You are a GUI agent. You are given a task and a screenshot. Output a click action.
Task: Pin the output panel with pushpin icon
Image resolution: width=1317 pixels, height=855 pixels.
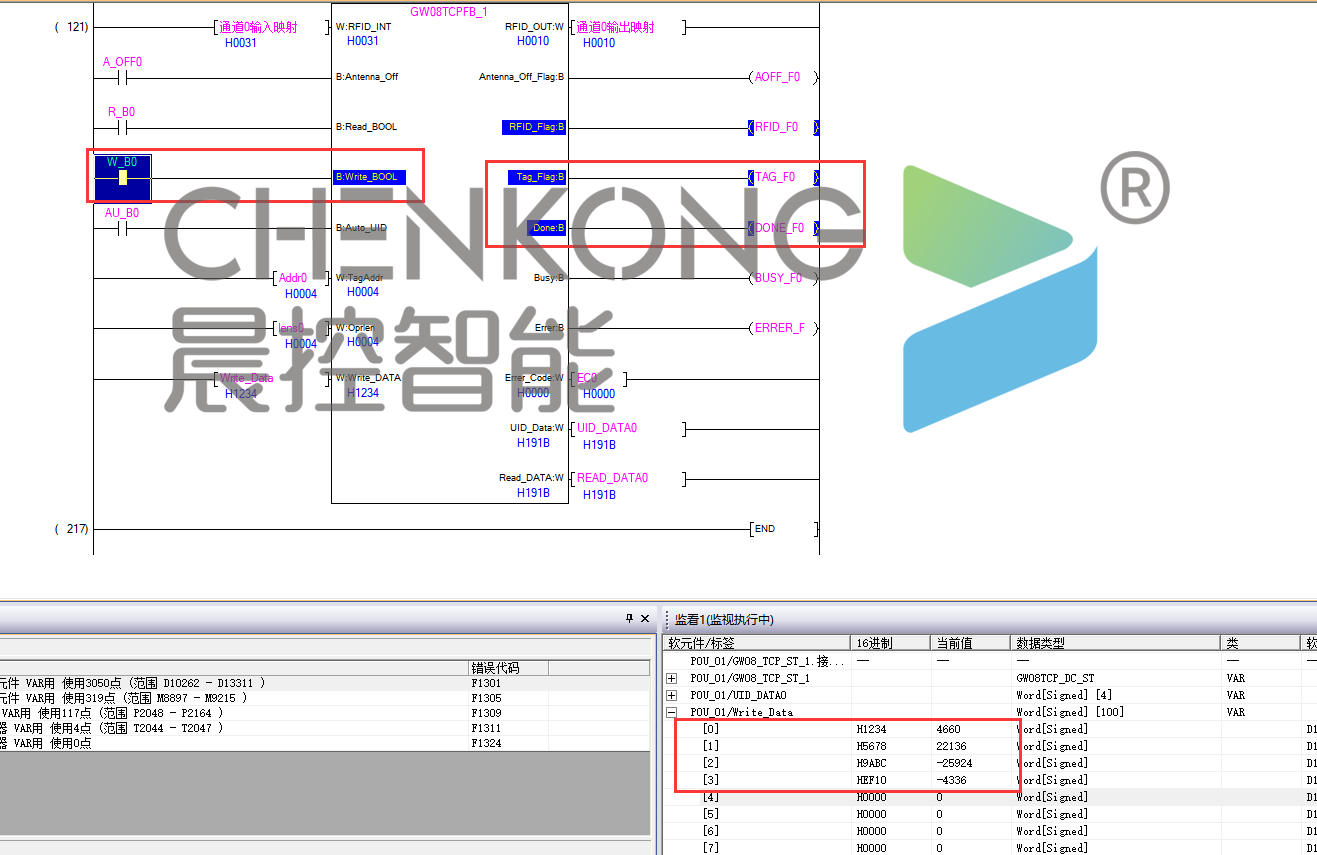coord(630,619)
